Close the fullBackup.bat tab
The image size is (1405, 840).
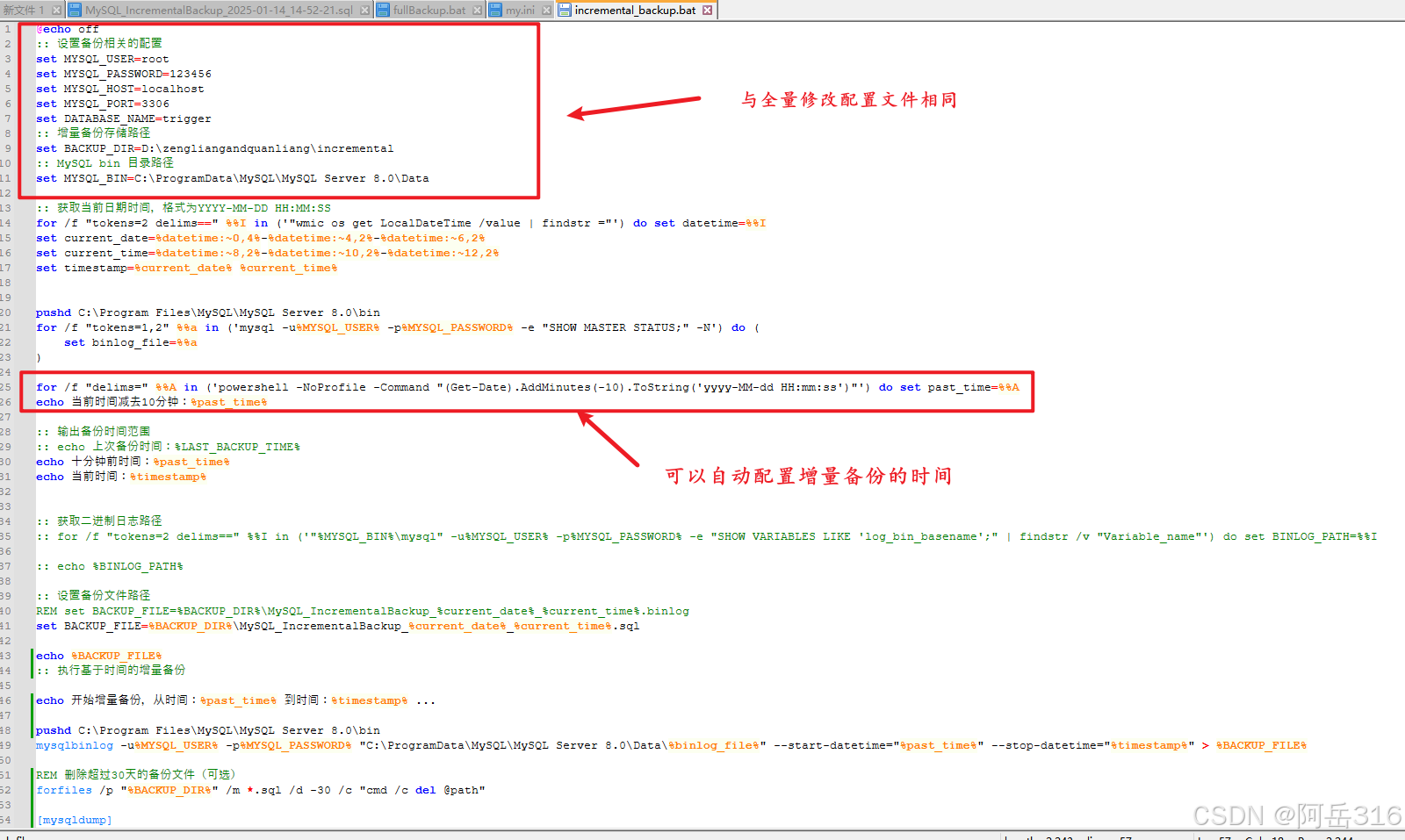pyautogui.click(x=477, y=11)
